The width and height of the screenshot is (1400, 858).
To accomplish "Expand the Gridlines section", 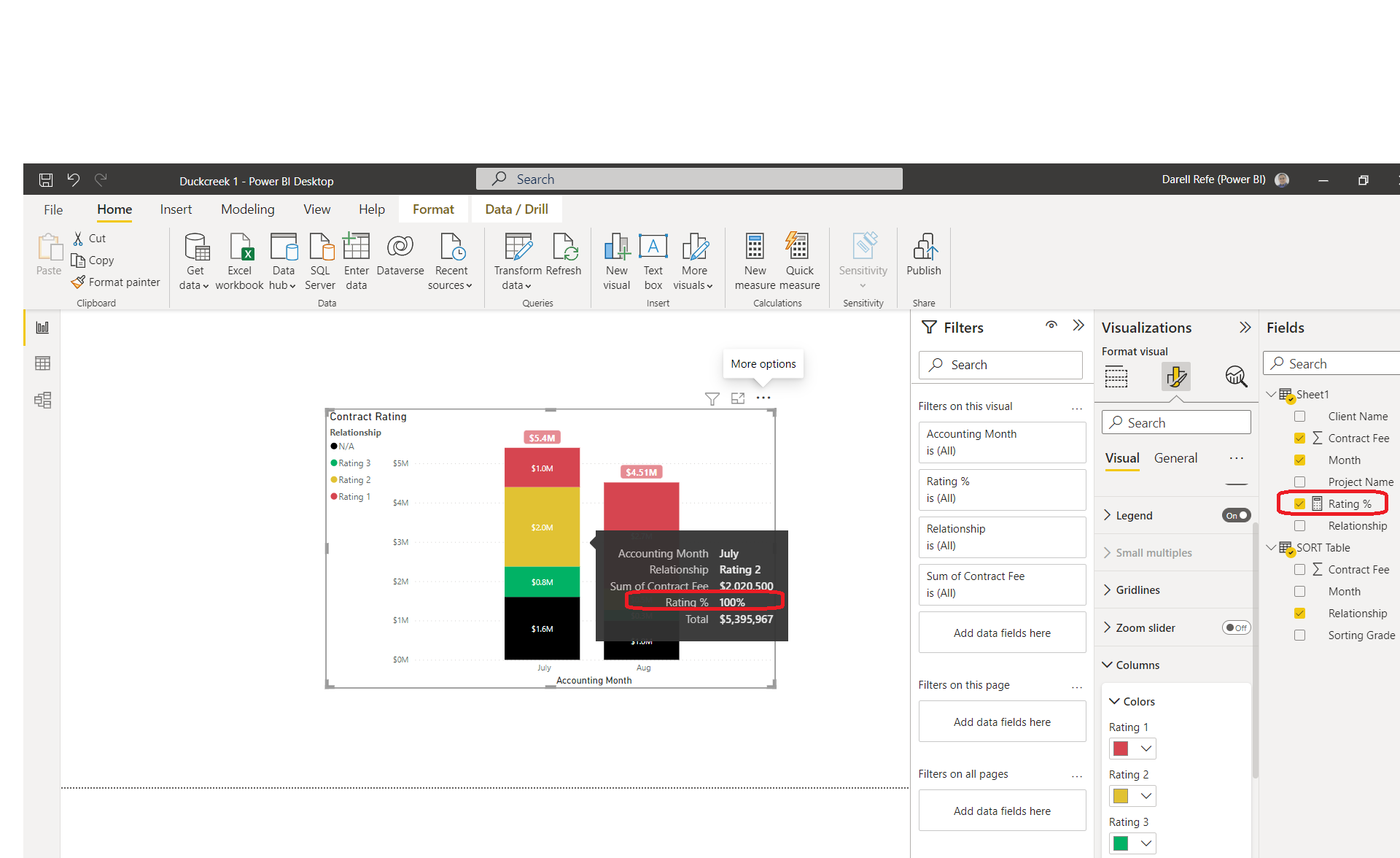I will (x=1108, y=590).
